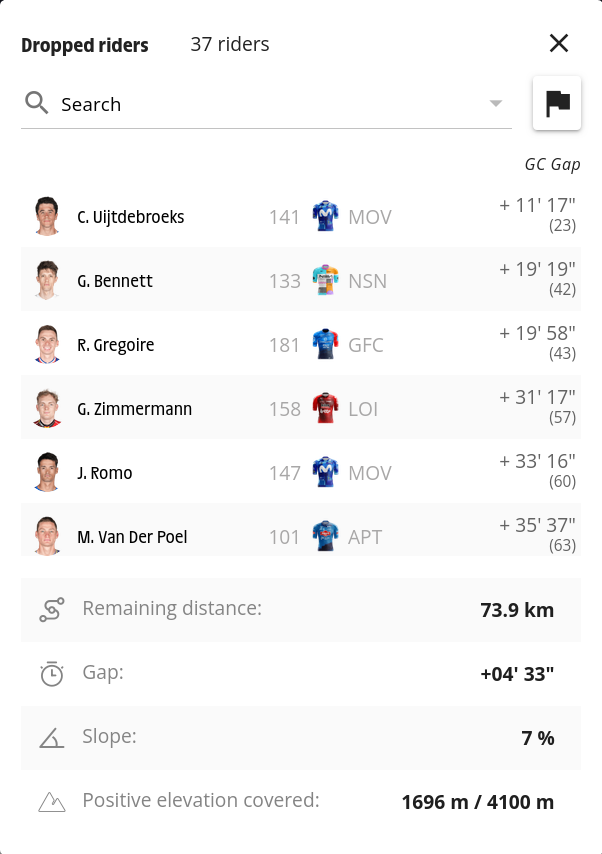Click the GC Gap column header
The image size is (602, 854).
coord(552,164)
